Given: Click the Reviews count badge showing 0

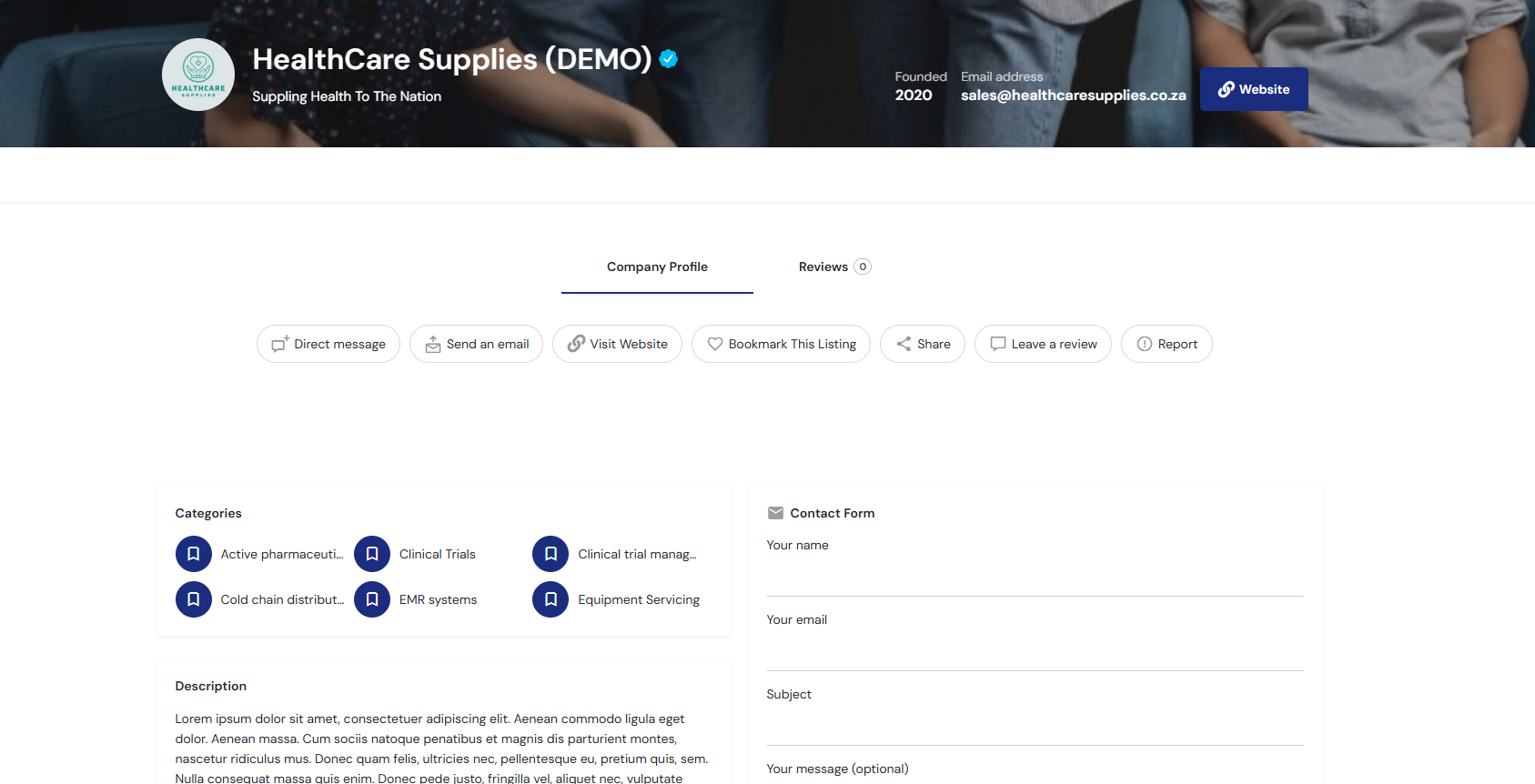Looking at the screenshot, I should 863,266.
